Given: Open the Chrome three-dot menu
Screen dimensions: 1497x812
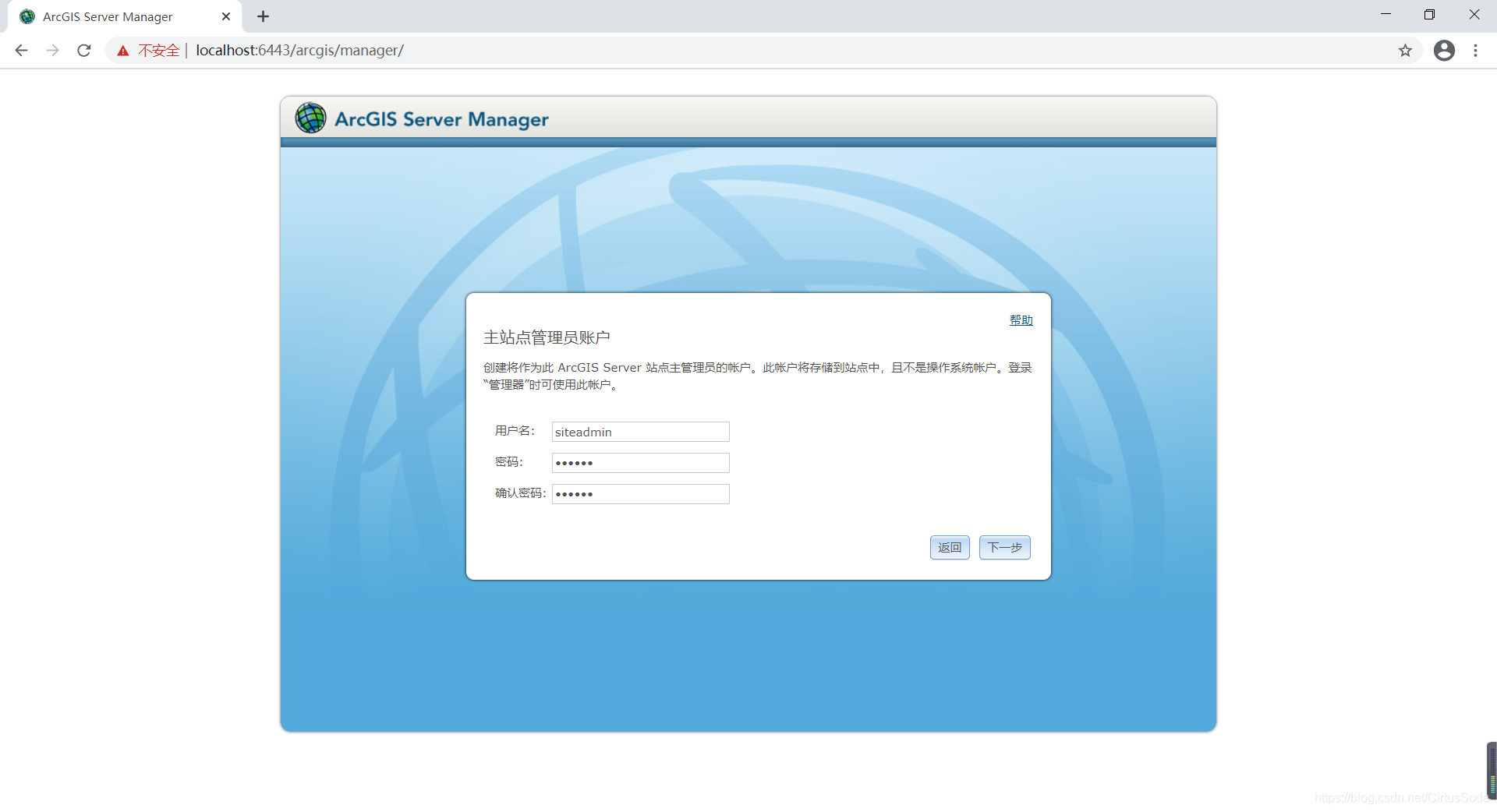Looking at the screenshot, I should tap(1475, 51).
